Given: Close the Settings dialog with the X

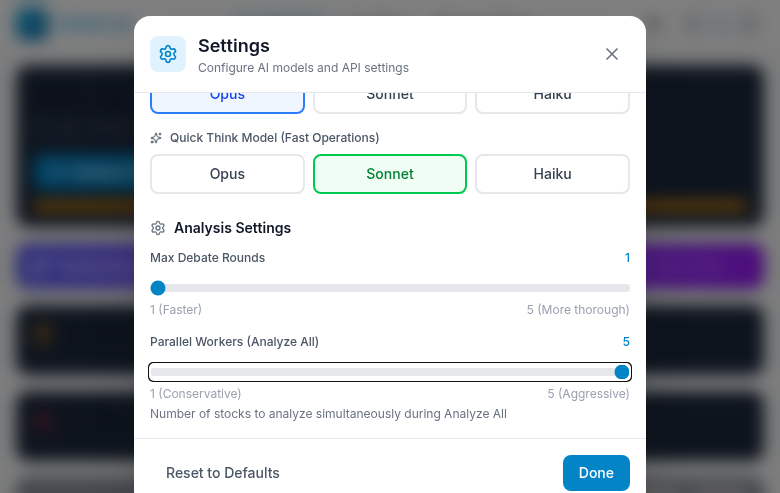Looking at the screenshot, I should tap(612, 54).
